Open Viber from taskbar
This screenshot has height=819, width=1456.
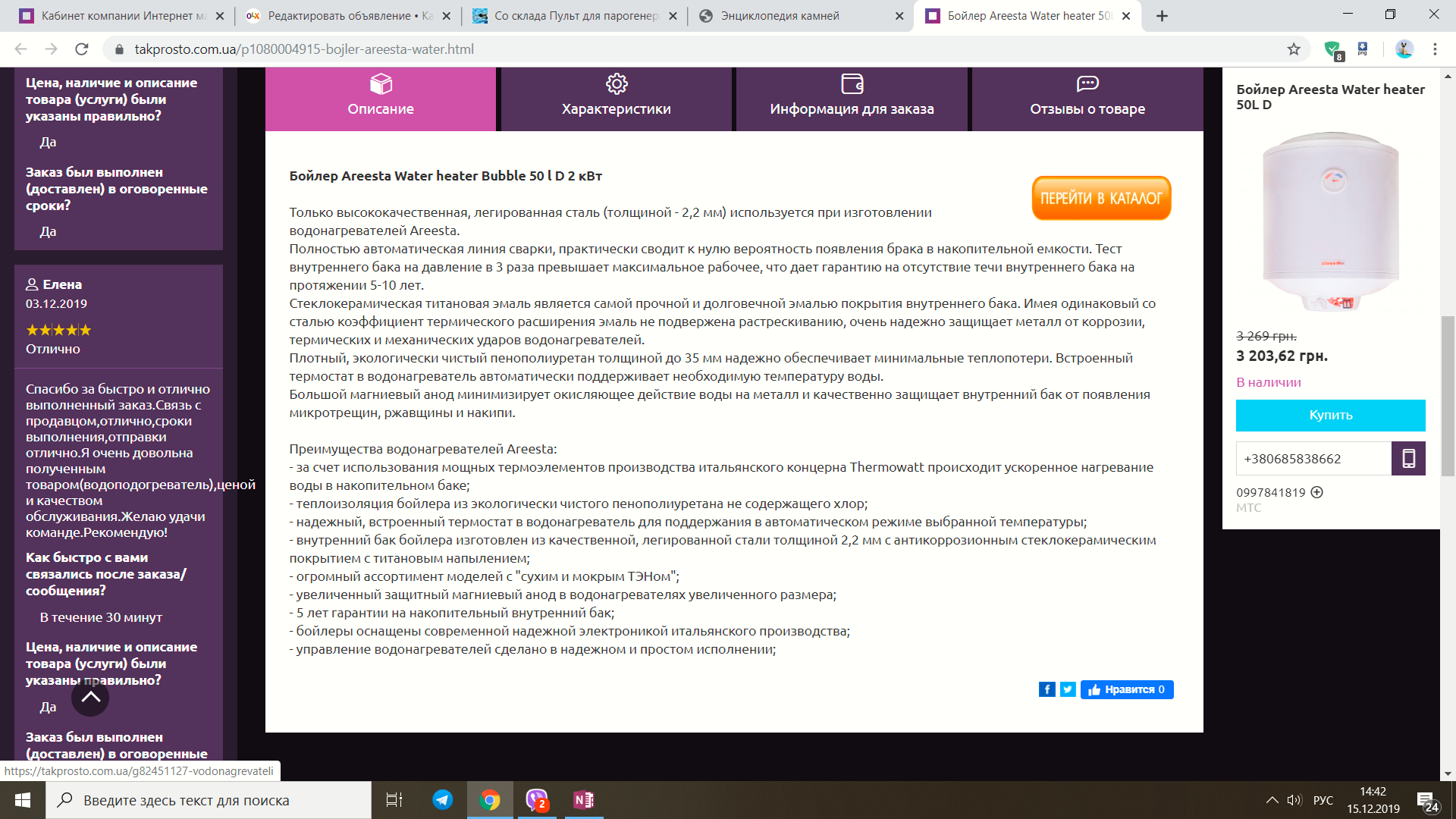click(x=537, y=800)
